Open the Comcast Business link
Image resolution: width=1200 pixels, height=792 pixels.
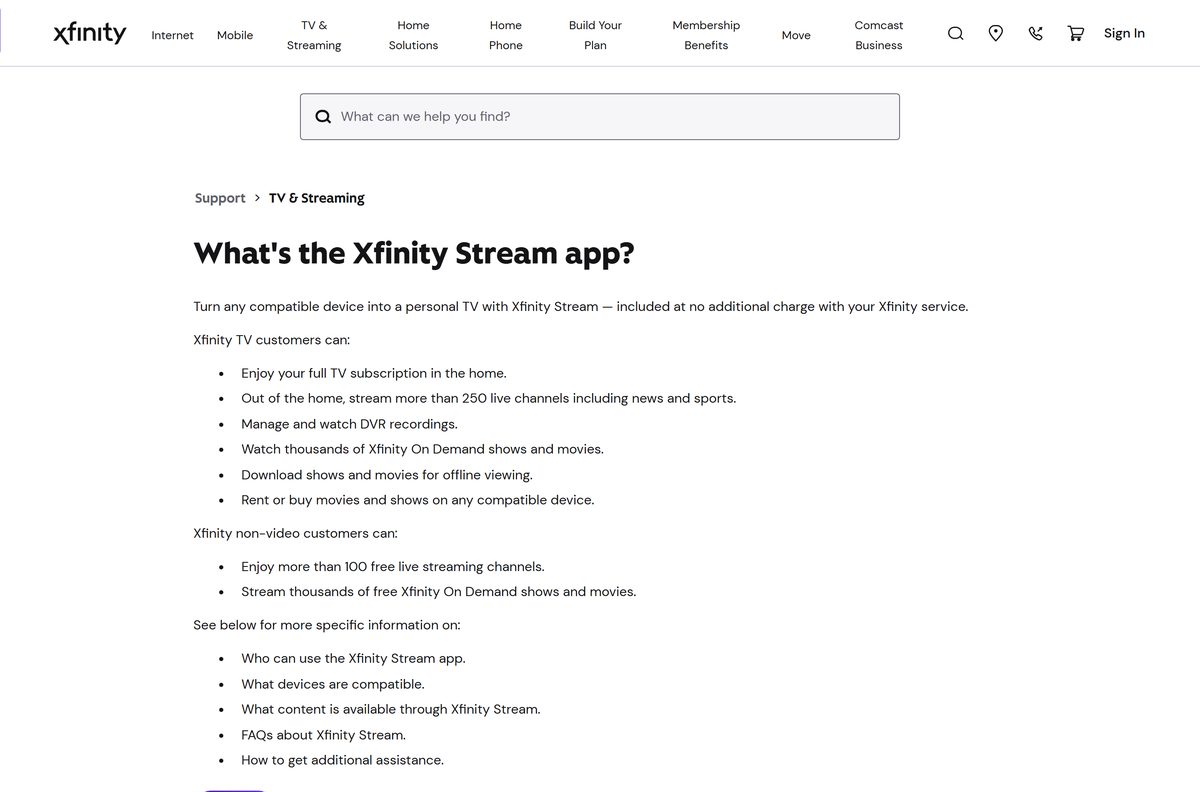[879, 35]
